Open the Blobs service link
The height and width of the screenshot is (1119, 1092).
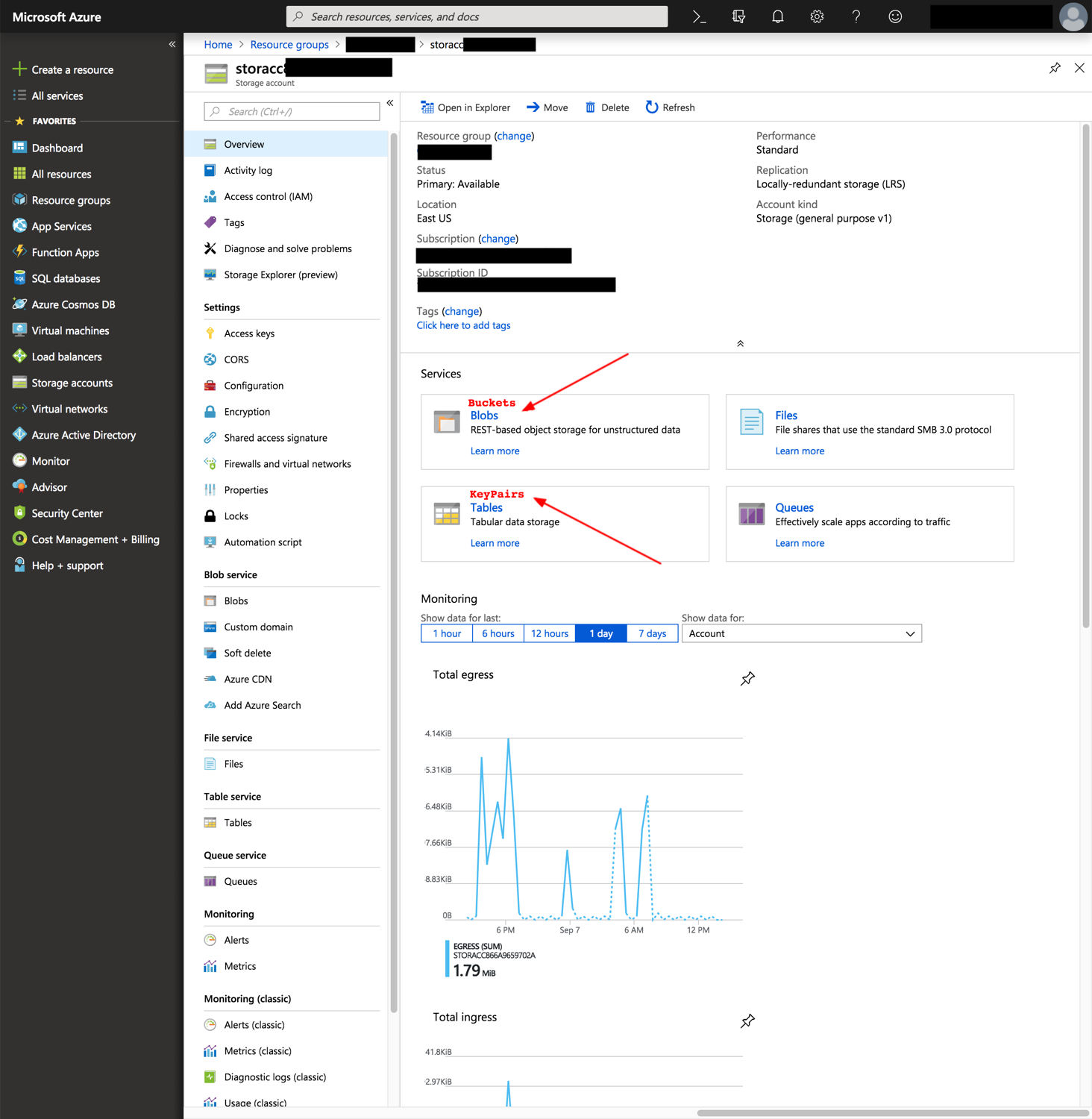point(484,416)
